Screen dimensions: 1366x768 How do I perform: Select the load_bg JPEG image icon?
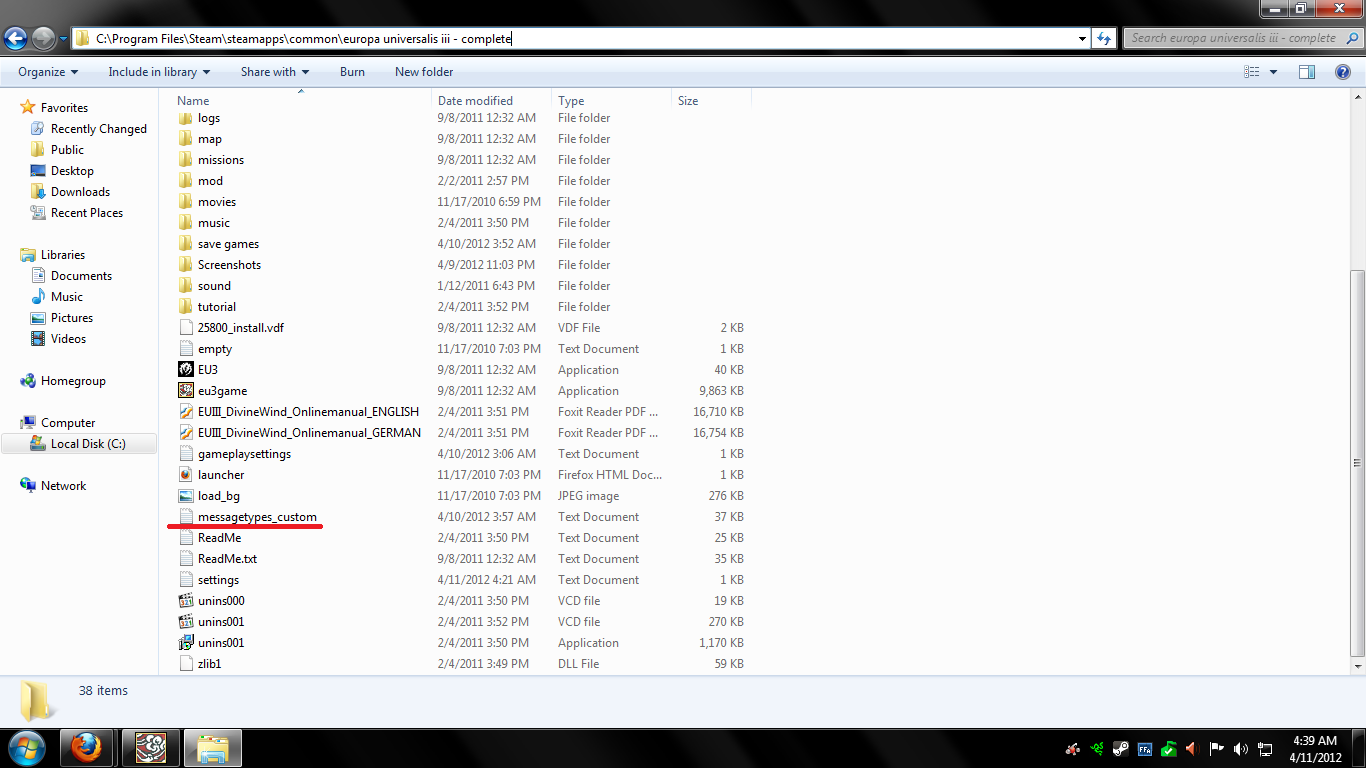pos(185,496)
